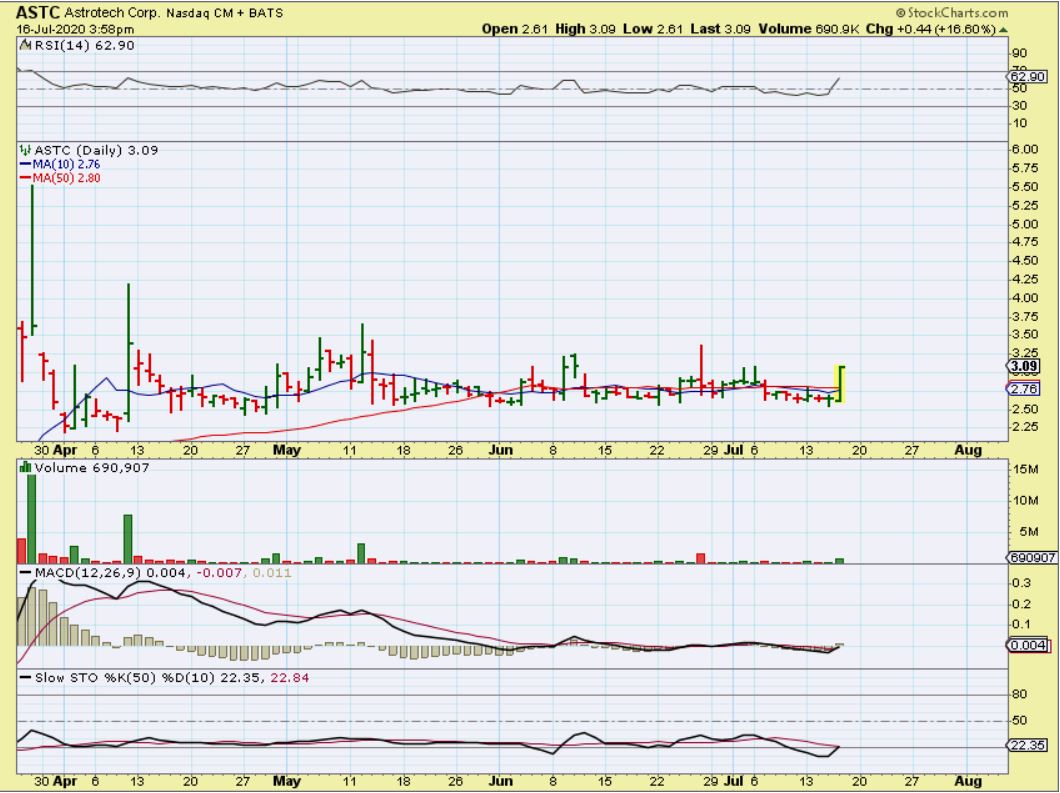Click the Aug label on bottom date axis
This screenshot has height=793, width=1060.
coord(968,781)
